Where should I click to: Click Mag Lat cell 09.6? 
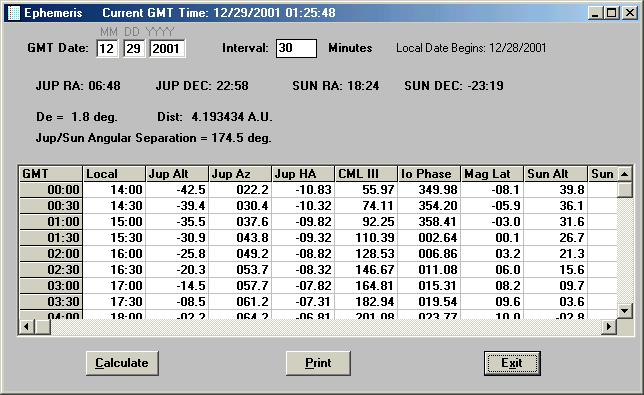[492, 302]
